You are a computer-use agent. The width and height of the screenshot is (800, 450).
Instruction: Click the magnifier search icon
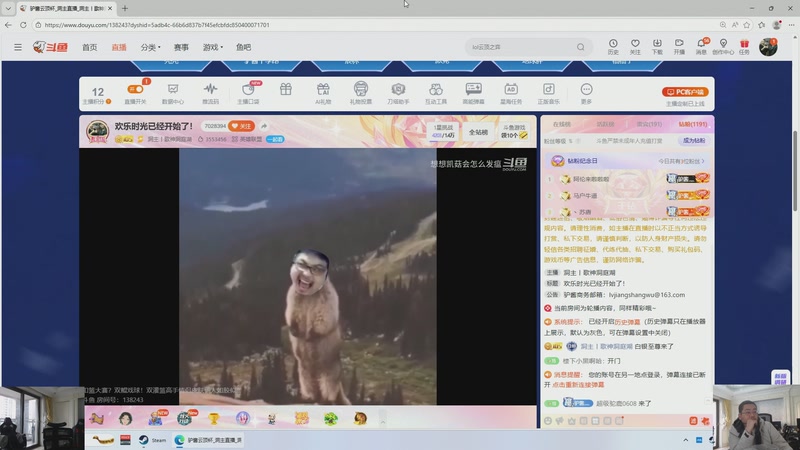click(x=581, y=47)
